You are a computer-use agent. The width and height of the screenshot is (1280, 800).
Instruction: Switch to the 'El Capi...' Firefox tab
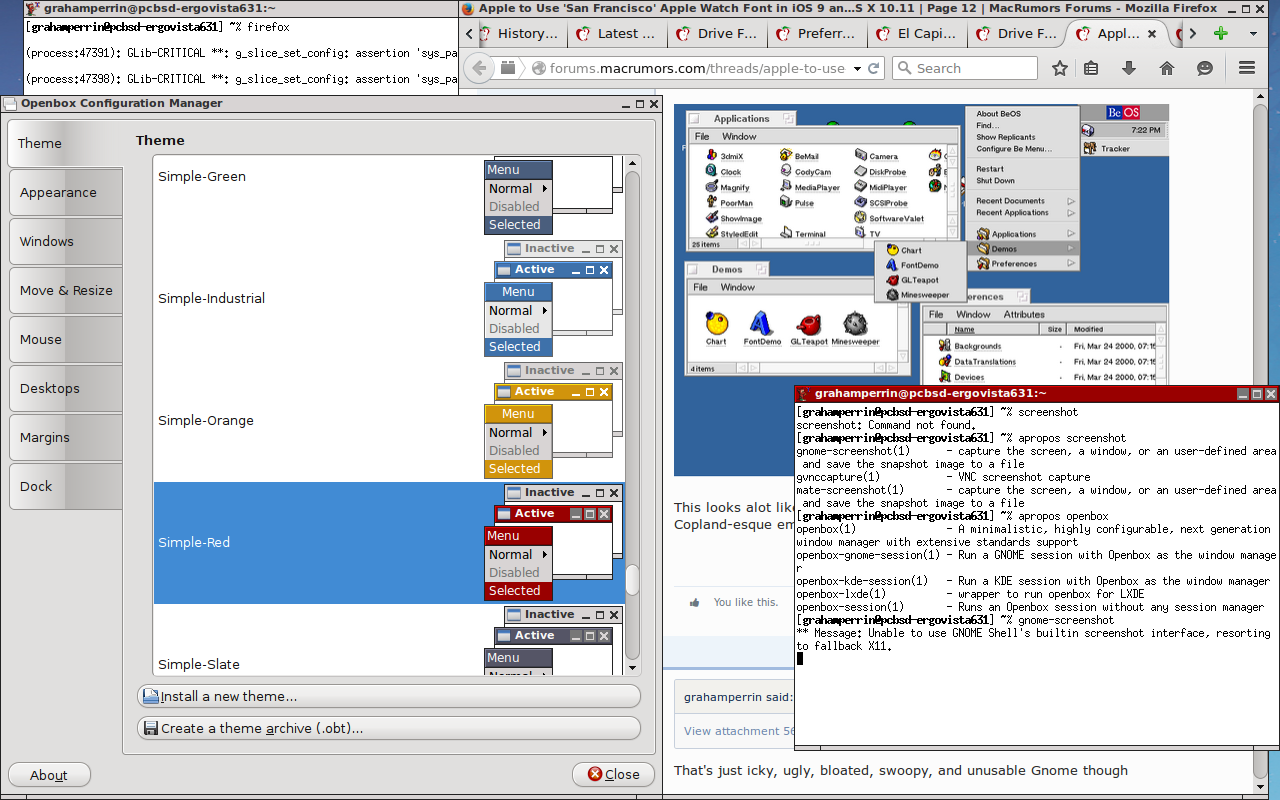[x=916, y=33]
